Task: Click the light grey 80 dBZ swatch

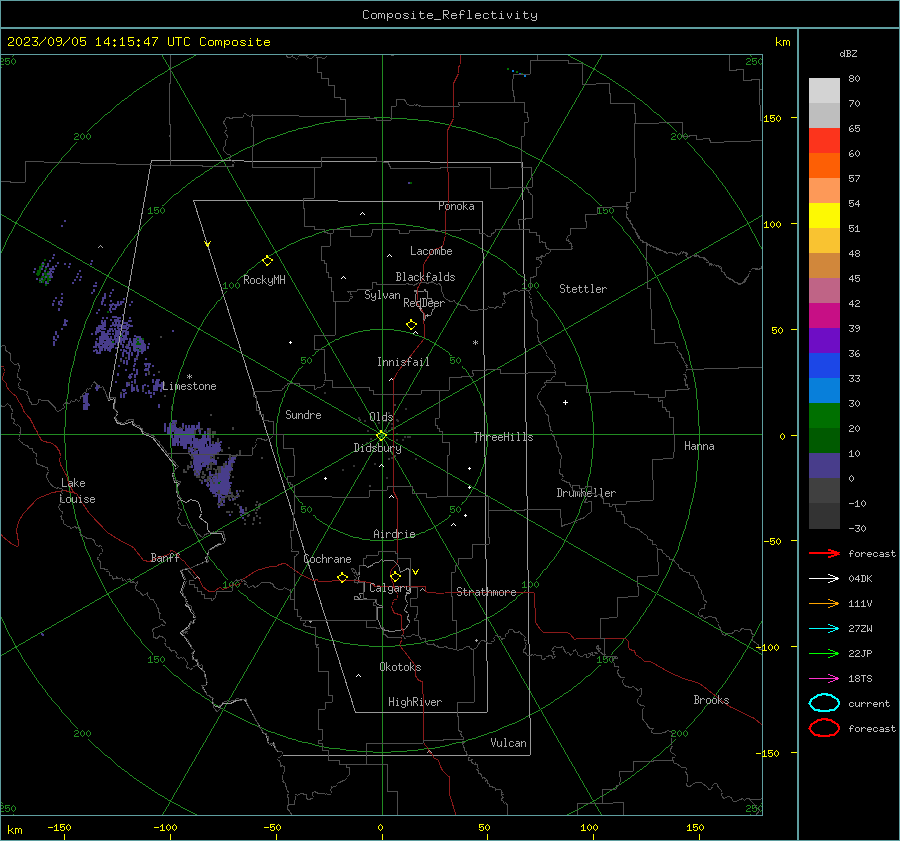Action: (824, 90)
